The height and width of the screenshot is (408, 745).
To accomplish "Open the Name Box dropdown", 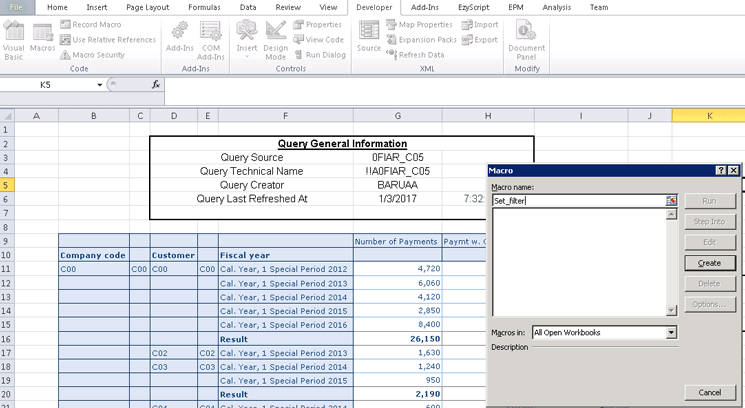I will [99, 85].
